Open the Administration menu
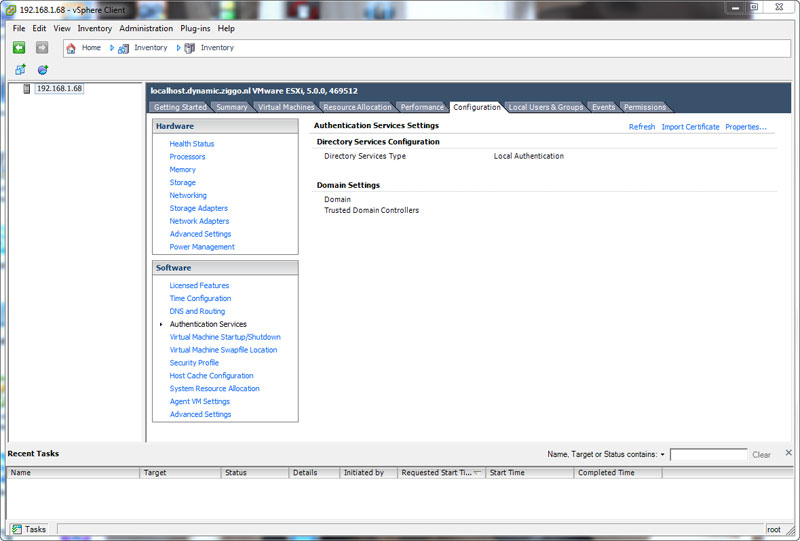800x541 pixels. point(146,29)
